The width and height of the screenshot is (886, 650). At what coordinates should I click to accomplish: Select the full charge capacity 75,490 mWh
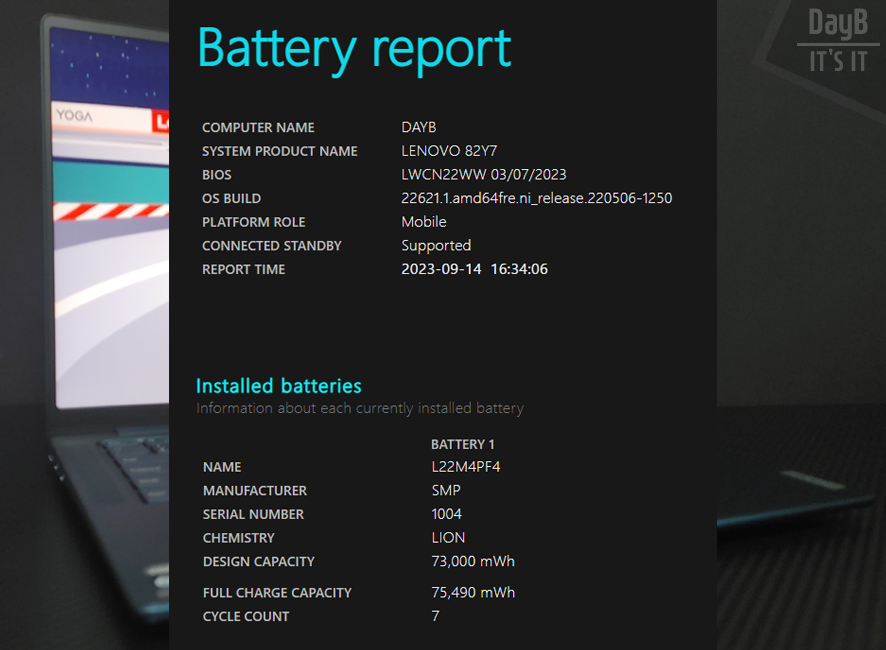[x=473, y=593]
